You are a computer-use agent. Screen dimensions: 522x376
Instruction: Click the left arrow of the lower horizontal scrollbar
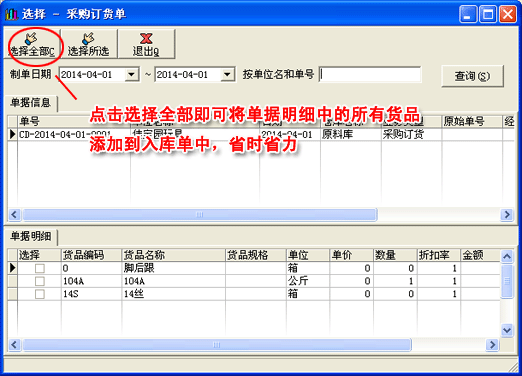point(14,344)
